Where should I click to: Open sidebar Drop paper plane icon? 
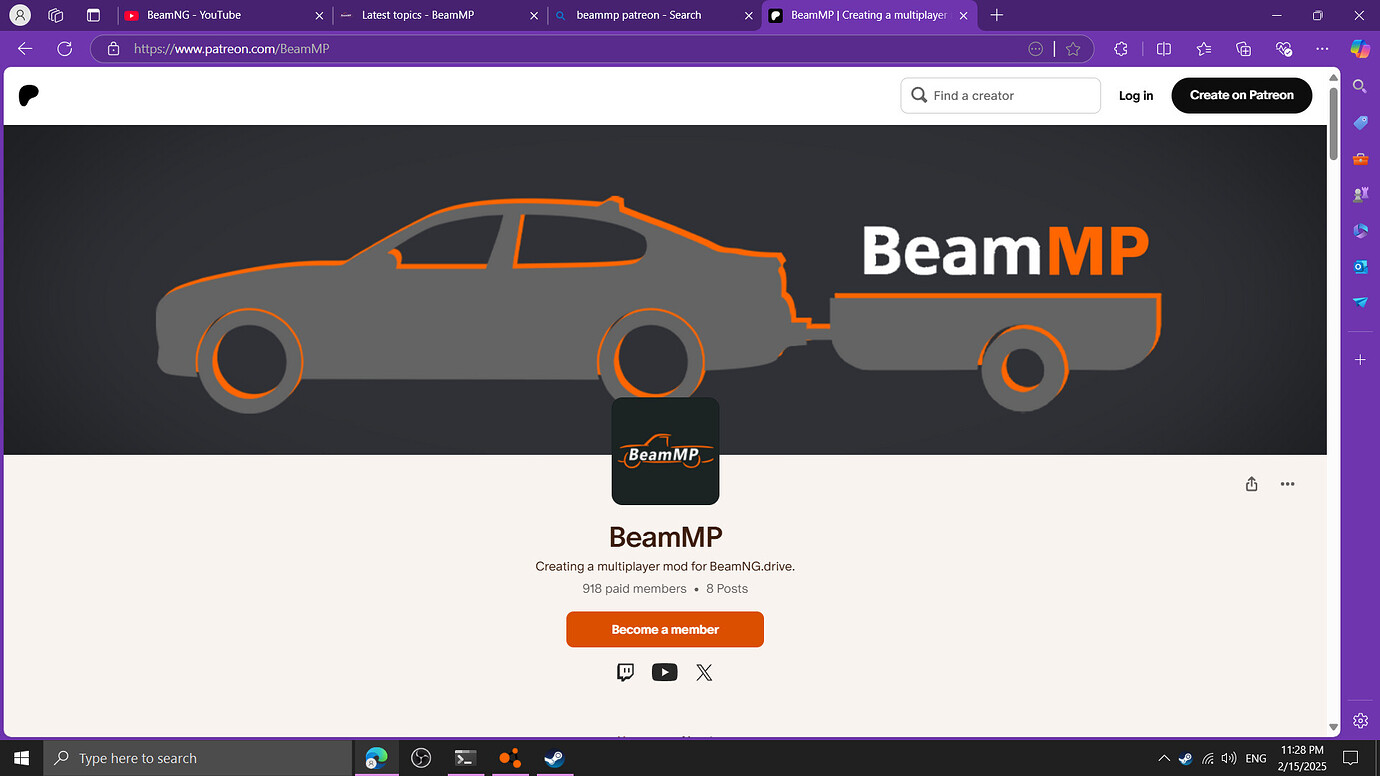1360,302
